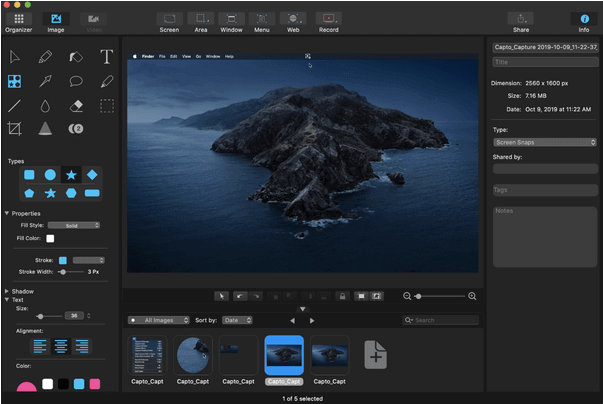Select the Text tool
The height and width of the screenshot is (404, 603).
click(x=106, y=57)
